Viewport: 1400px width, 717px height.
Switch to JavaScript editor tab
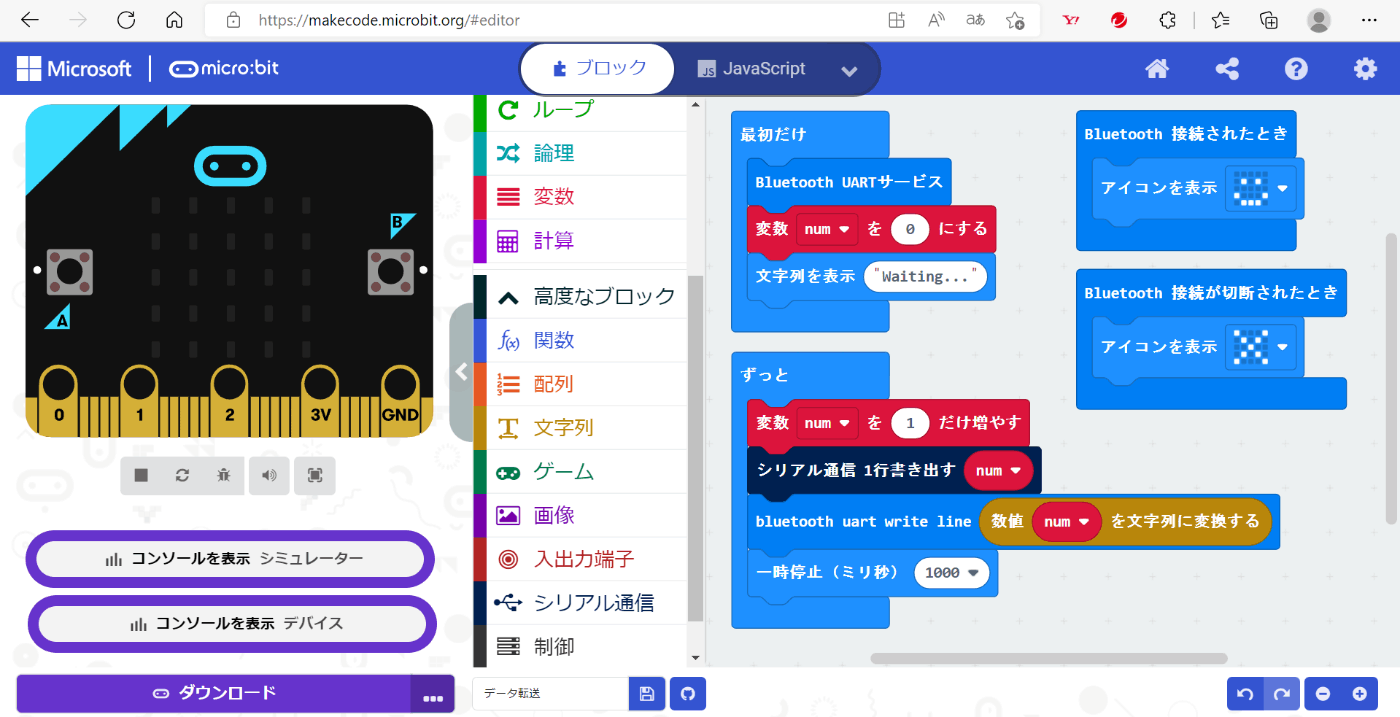[x=751, y=69]
